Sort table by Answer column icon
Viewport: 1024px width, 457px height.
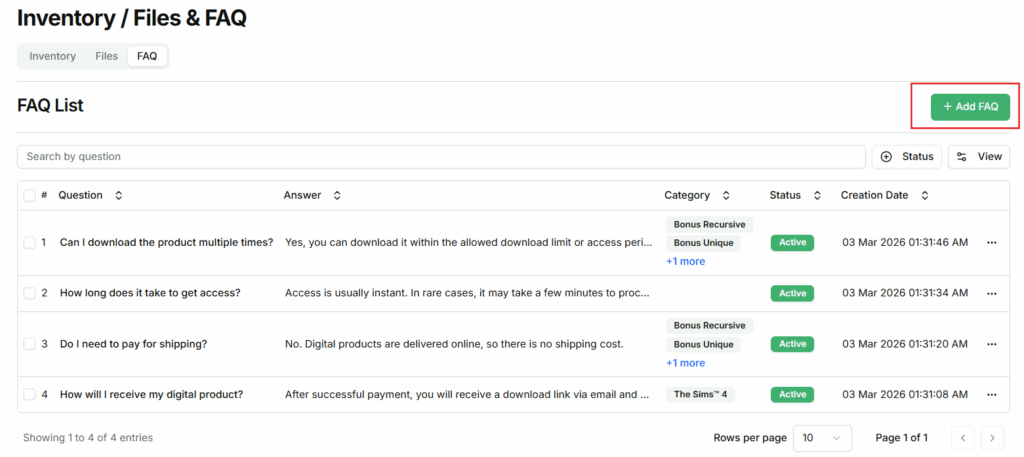tap(337, 196)
